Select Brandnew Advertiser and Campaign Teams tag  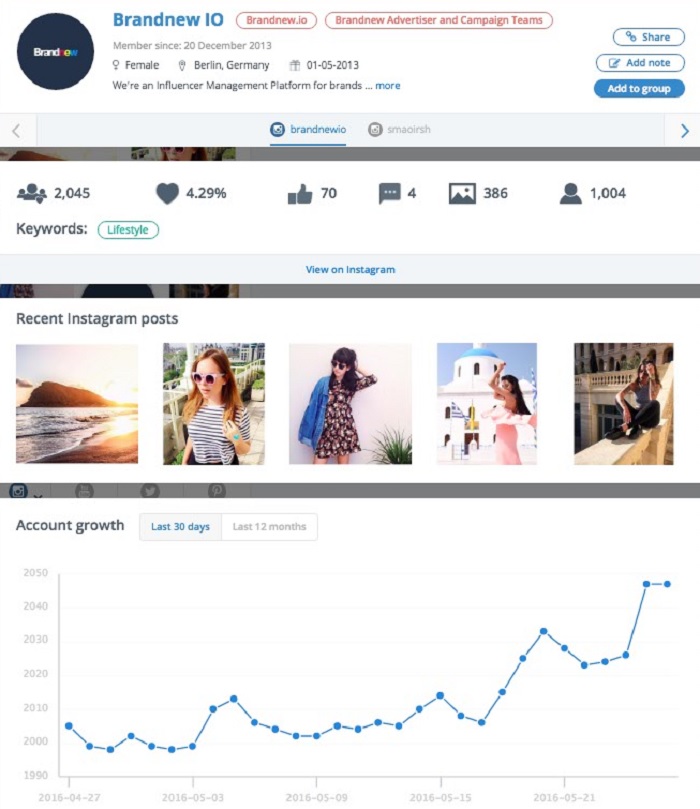pos(439,20)
